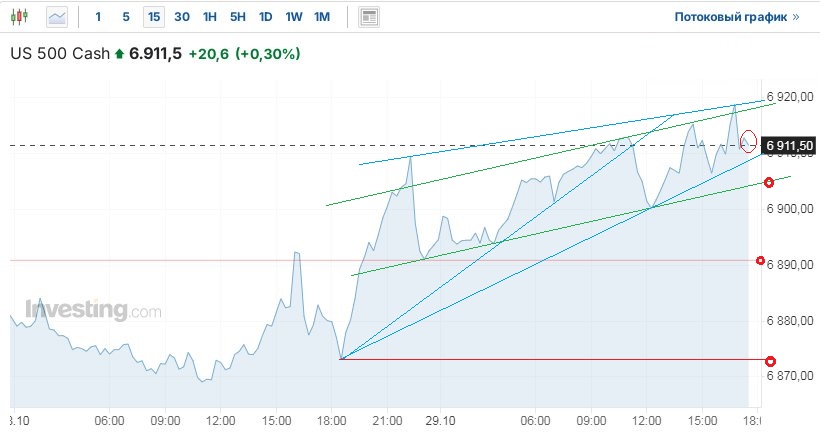820x432 pixels.
Task: Choose the 1W interval
Action: (x=293, y=17)
